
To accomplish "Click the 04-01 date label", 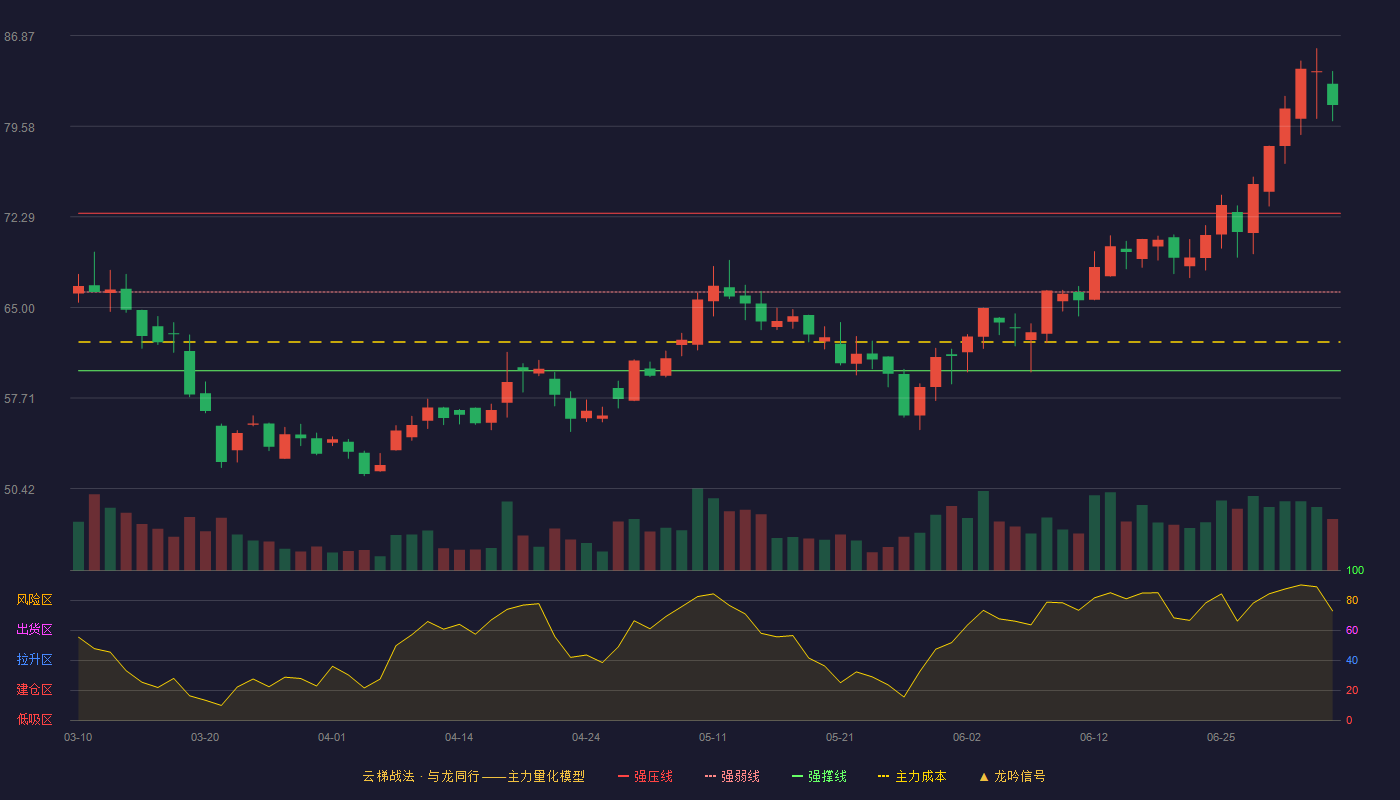I will point(332,737).
